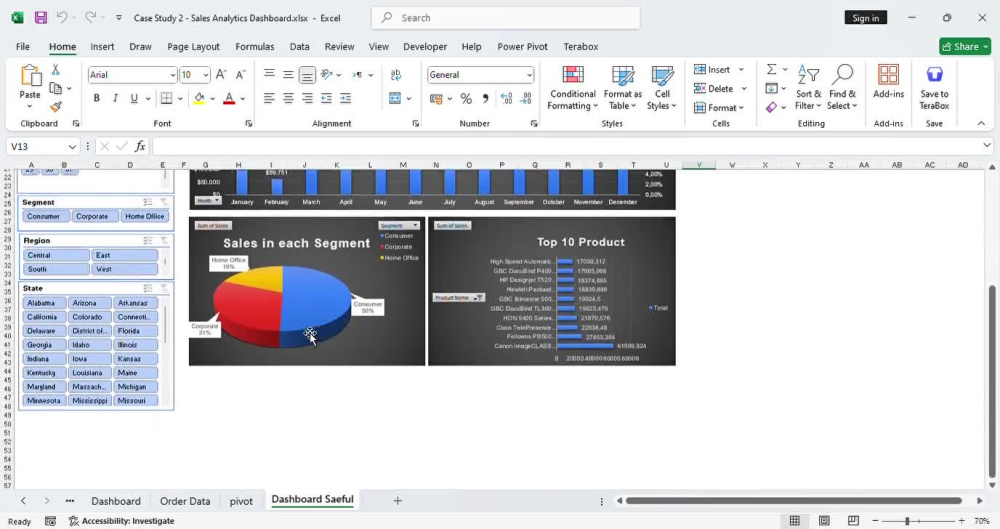This screenshot has height=529, width=1000.
Task: Click the Increase Indent icon
Action: (x=346, y=98)
